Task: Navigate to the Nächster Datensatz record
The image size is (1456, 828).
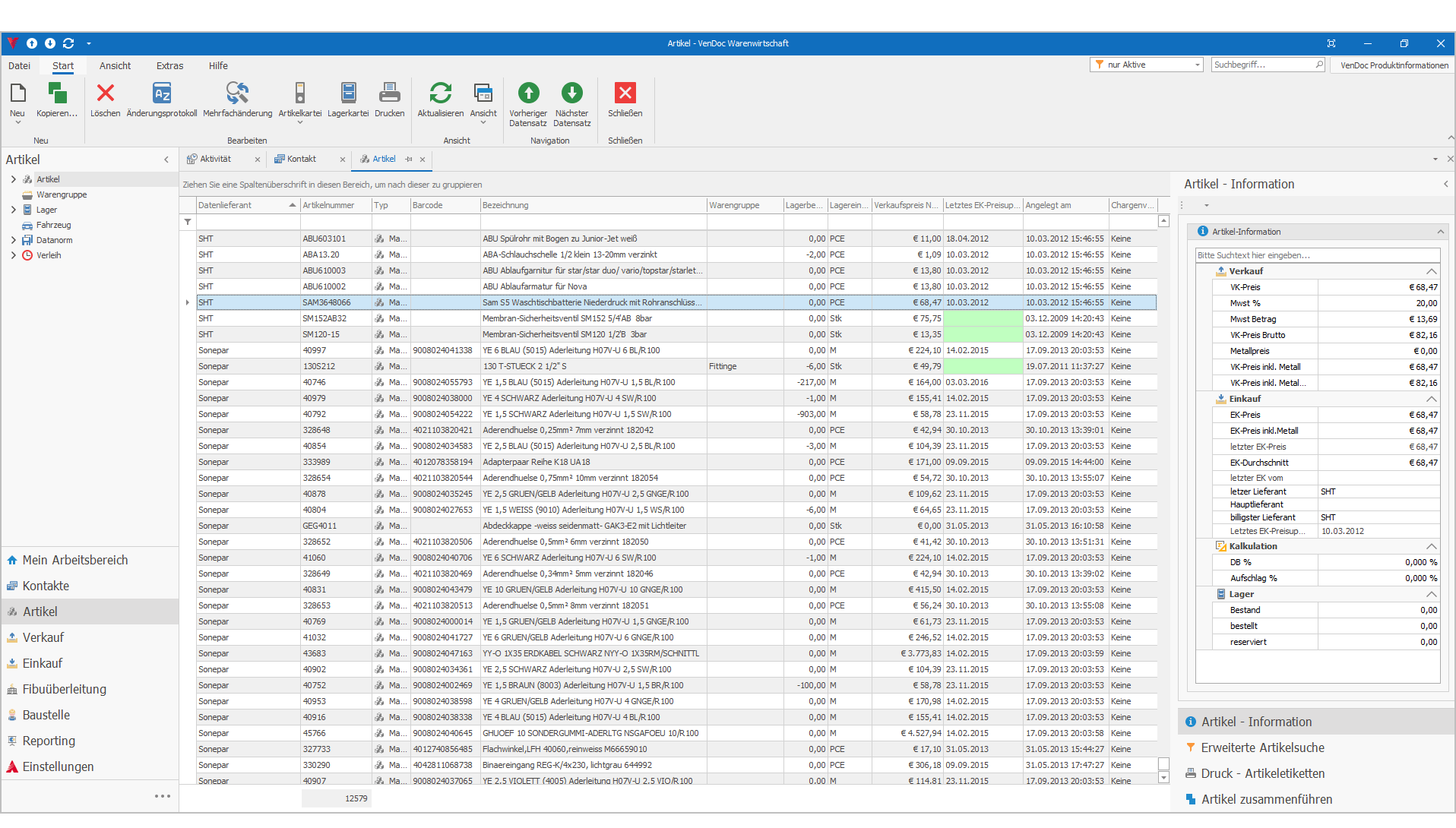Action: 571,99
